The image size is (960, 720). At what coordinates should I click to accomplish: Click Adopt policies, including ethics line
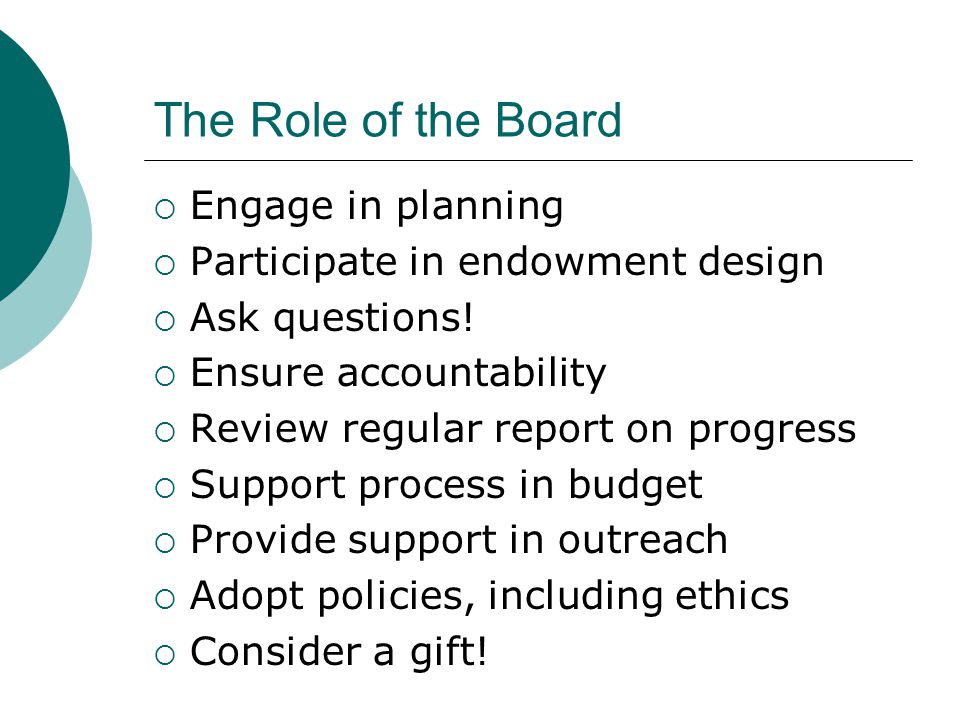click(x=489, y=596)
